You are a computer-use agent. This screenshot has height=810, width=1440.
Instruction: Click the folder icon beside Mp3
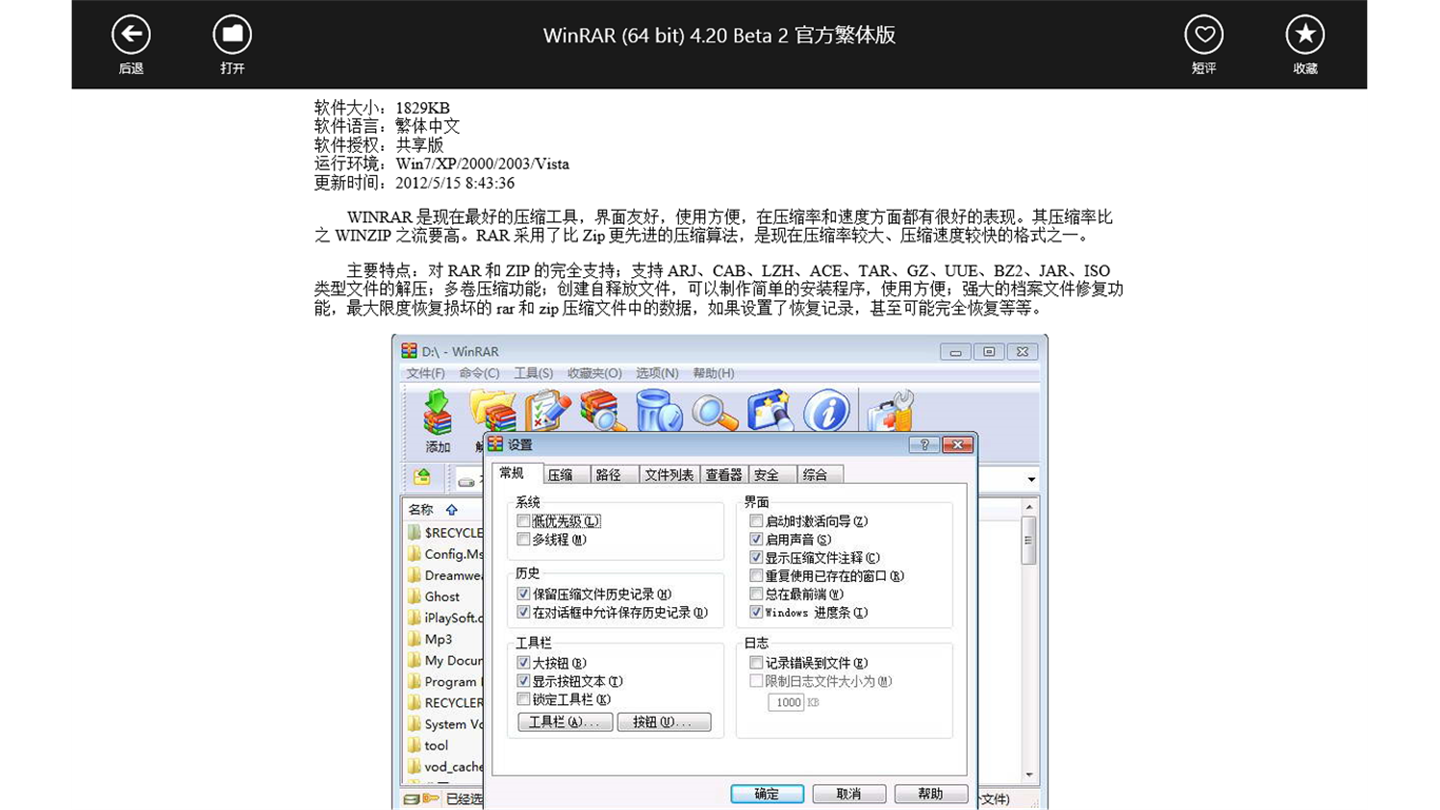point(414,639)
